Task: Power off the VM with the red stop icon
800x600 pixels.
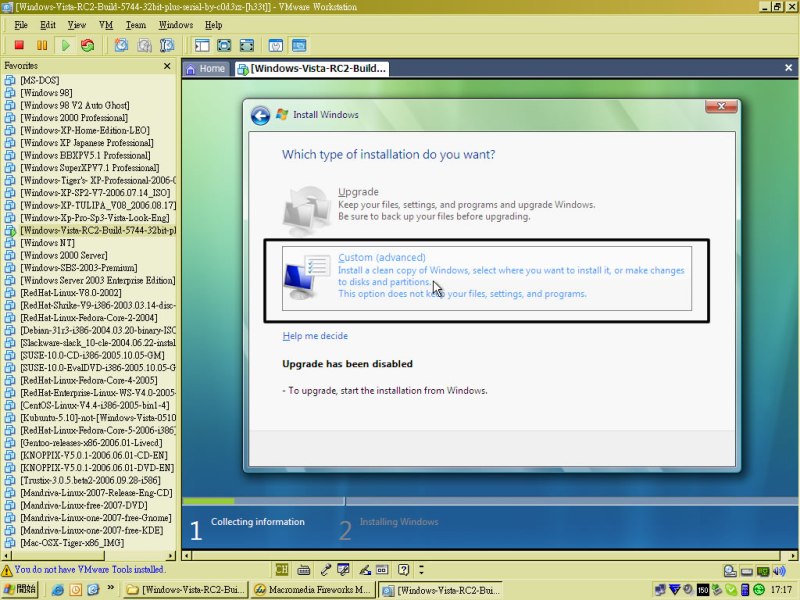Action: coord(19,45)
